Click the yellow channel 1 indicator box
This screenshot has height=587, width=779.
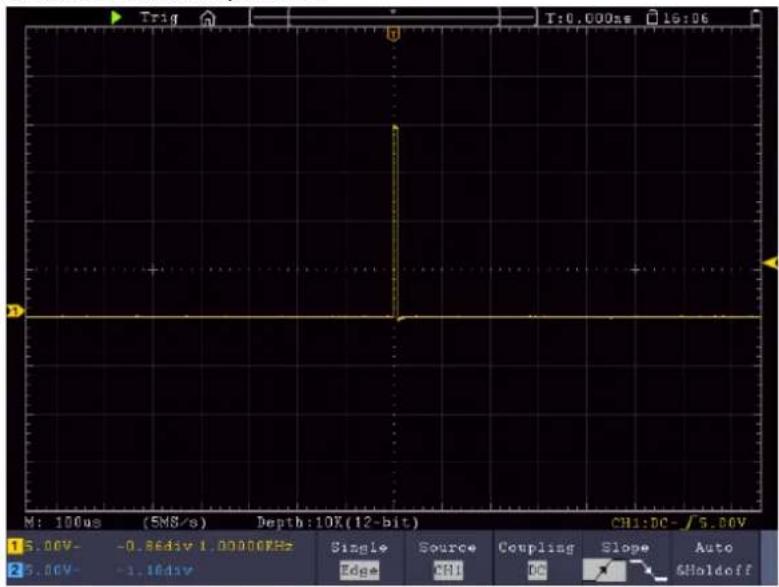[15, 546]
